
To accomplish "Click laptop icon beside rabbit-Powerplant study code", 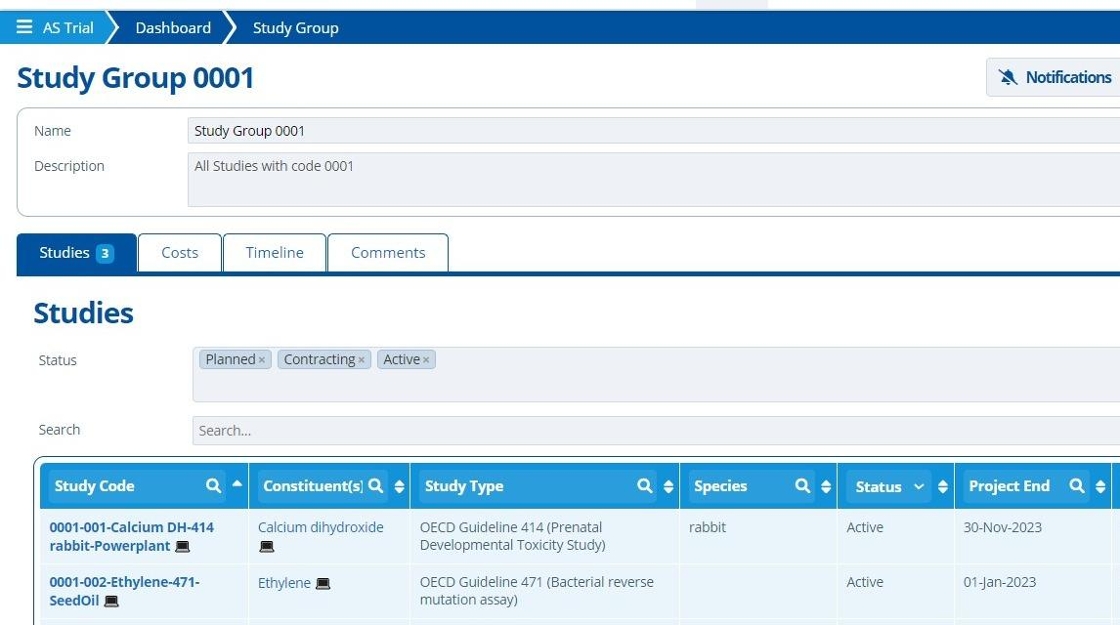I will click(183, 546).
